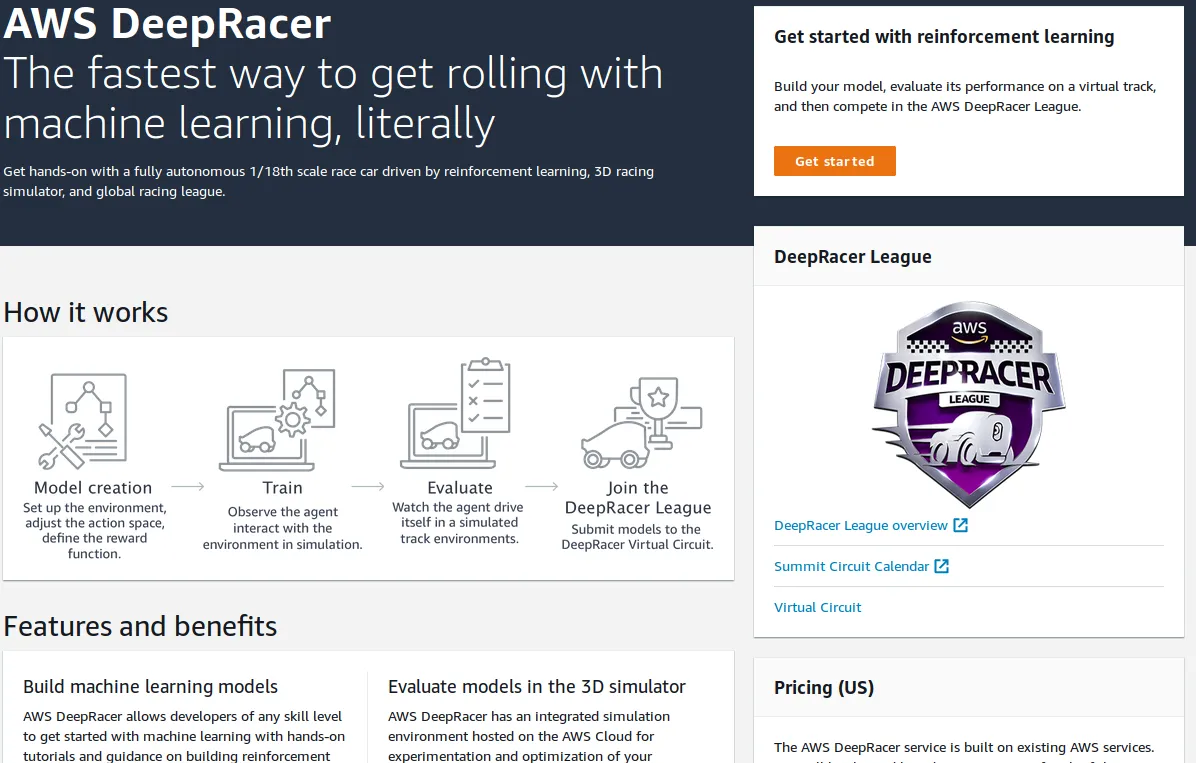Click 'The fastest way to get rolling' headline

point(333,98)
